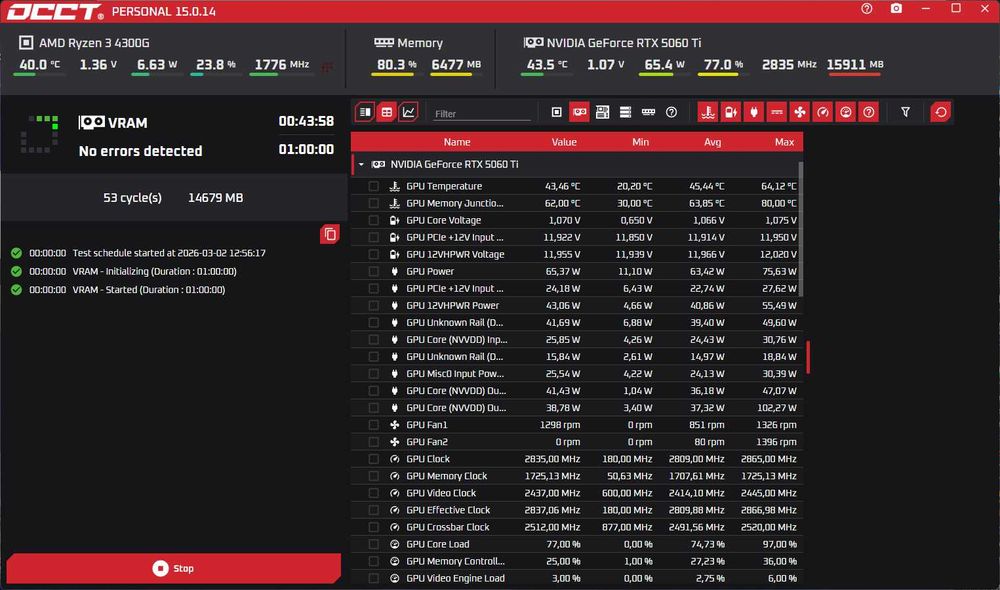Screen dimensions: 1000x590
Task: Switch to split panel view
Action: [x=365, y=112]
